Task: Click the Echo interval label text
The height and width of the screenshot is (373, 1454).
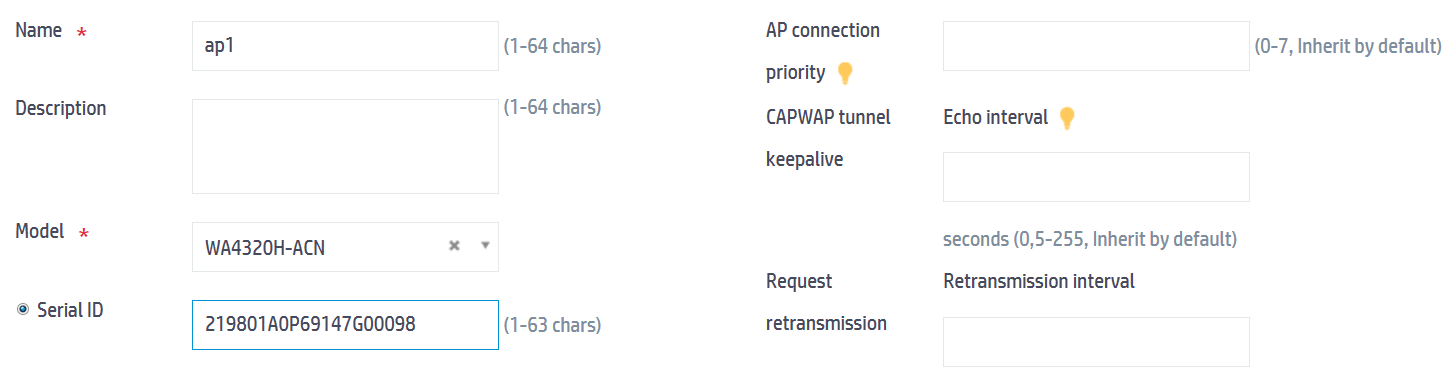Action: point(996,117)
